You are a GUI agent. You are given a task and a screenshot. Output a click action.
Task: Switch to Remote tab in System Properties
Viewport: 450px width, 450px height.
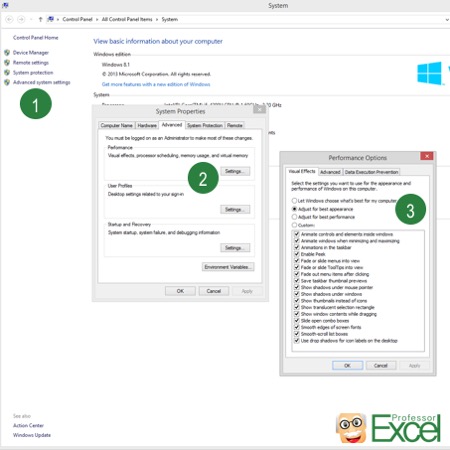[235, 125]
